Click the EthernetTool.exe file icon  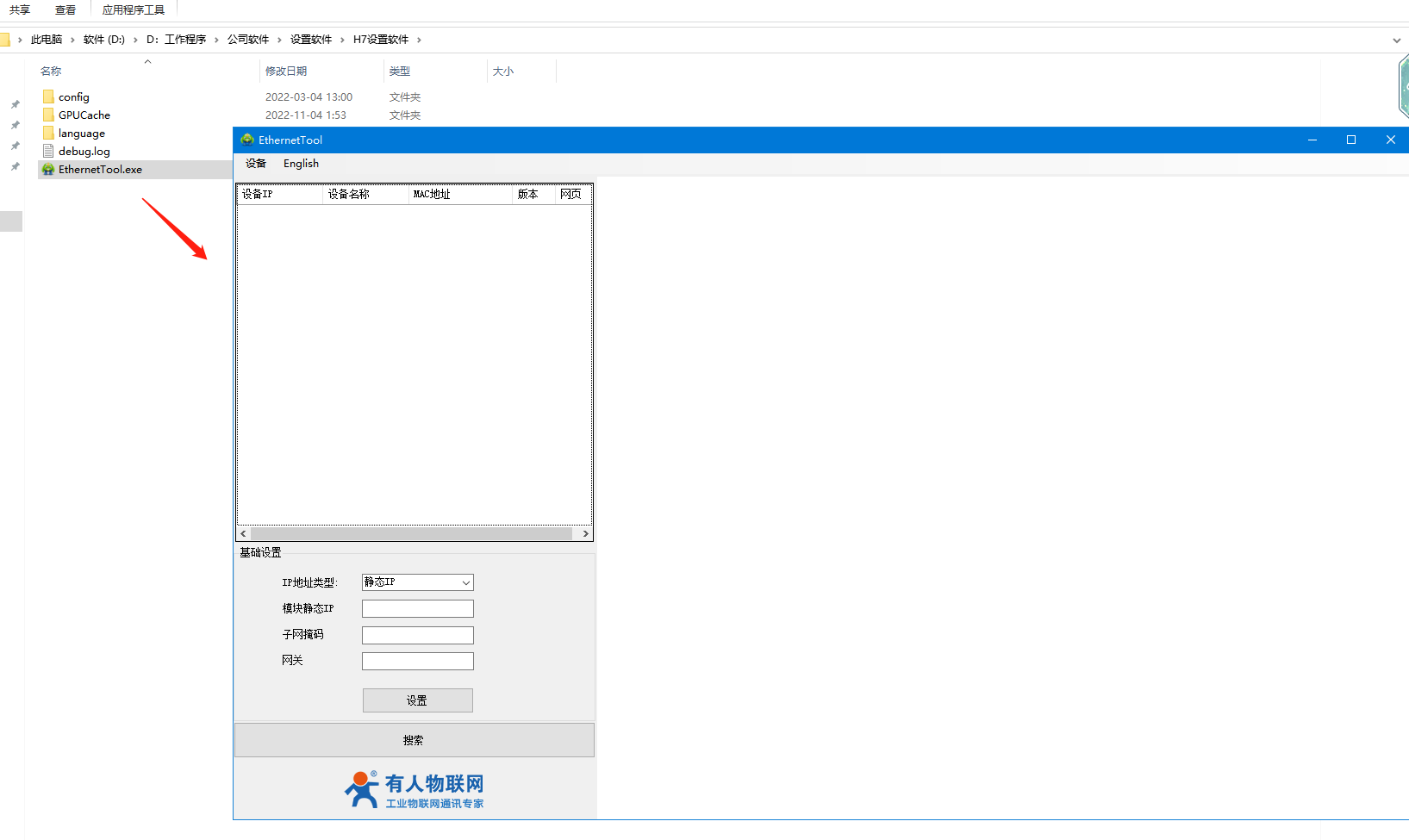[x=48, y=170]
